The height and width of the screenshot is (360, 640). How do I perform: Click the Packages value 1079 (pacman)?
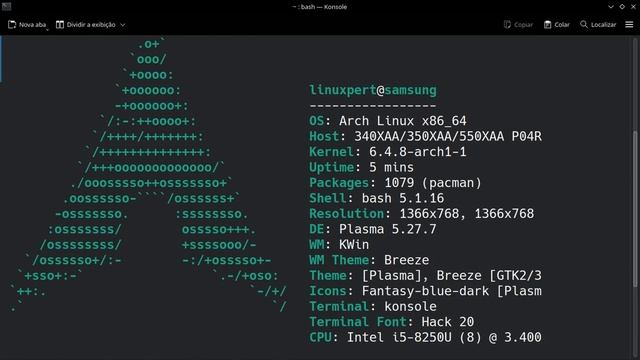click(x=433, y=183)
